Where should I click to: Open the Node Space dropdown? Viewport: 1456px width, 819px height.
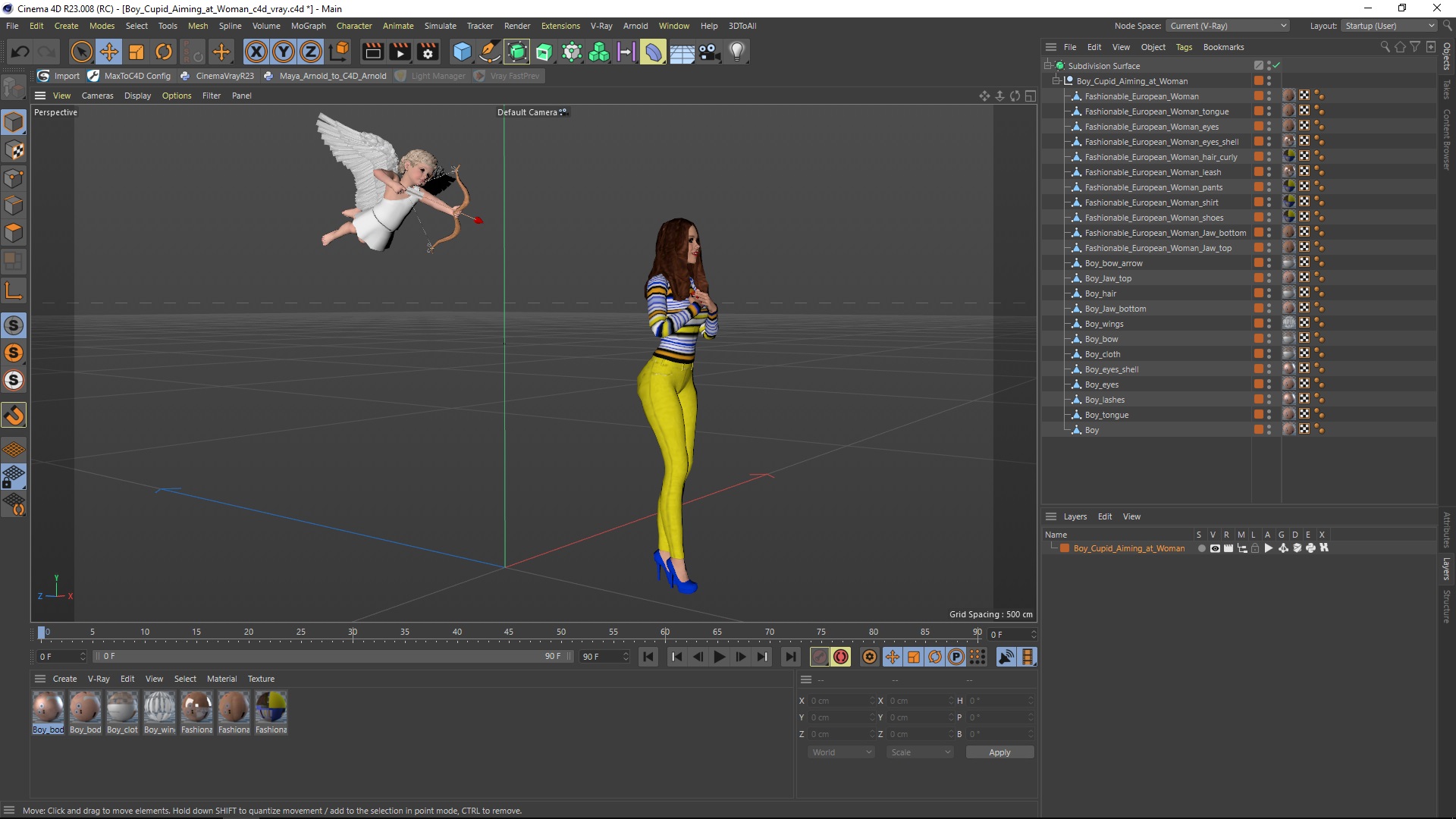point(1228,26)
